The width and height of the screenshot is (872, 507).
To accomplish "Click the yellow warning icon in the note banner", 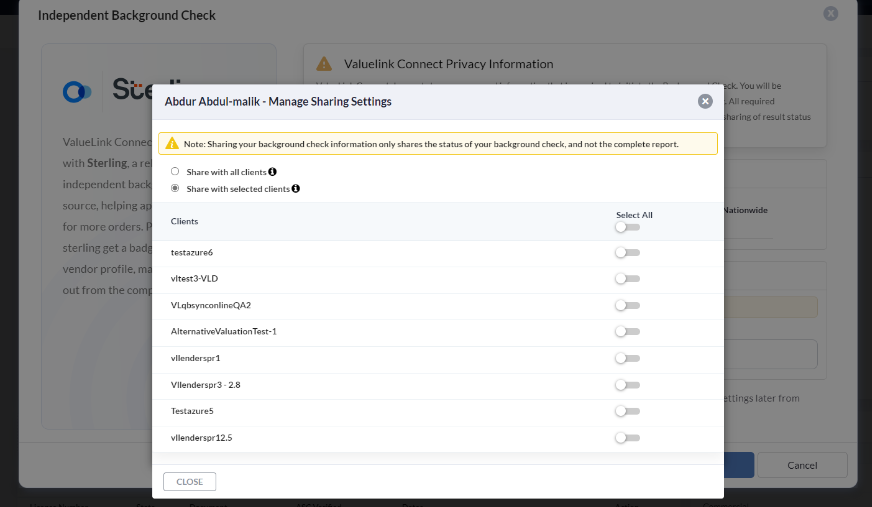I will 172,143.
